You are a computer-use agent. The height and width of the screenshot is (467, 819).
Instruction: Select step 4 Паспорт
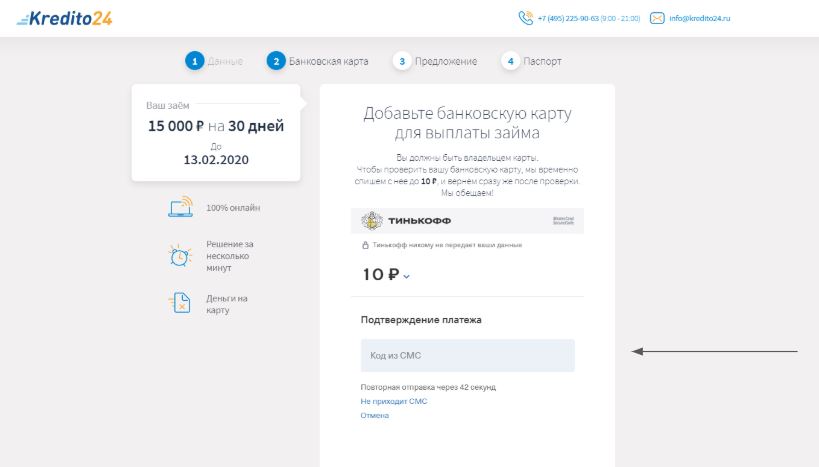tap(532, 61)
